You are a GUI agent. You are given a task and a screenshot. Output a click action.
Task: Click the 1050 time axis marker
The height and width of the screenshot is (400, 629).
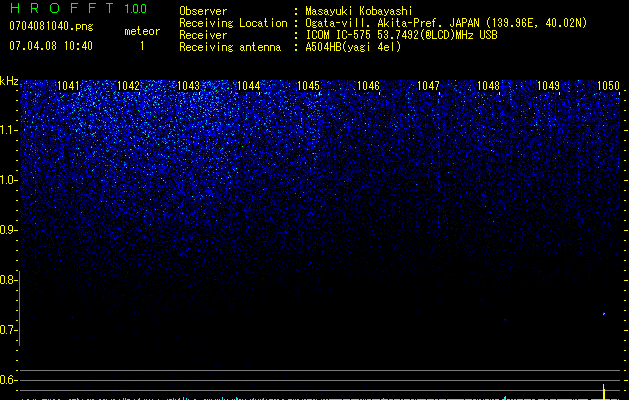click(x=609, y=86)
